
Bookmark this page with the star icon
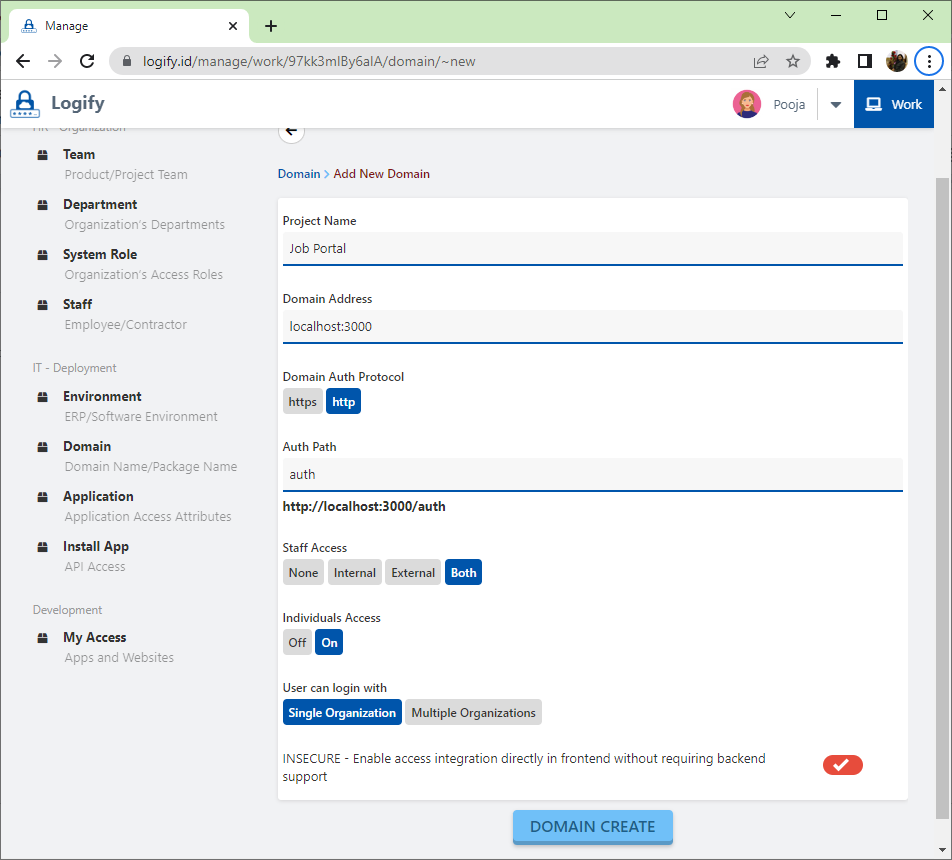pyautogui.click(x=793, y=61)
